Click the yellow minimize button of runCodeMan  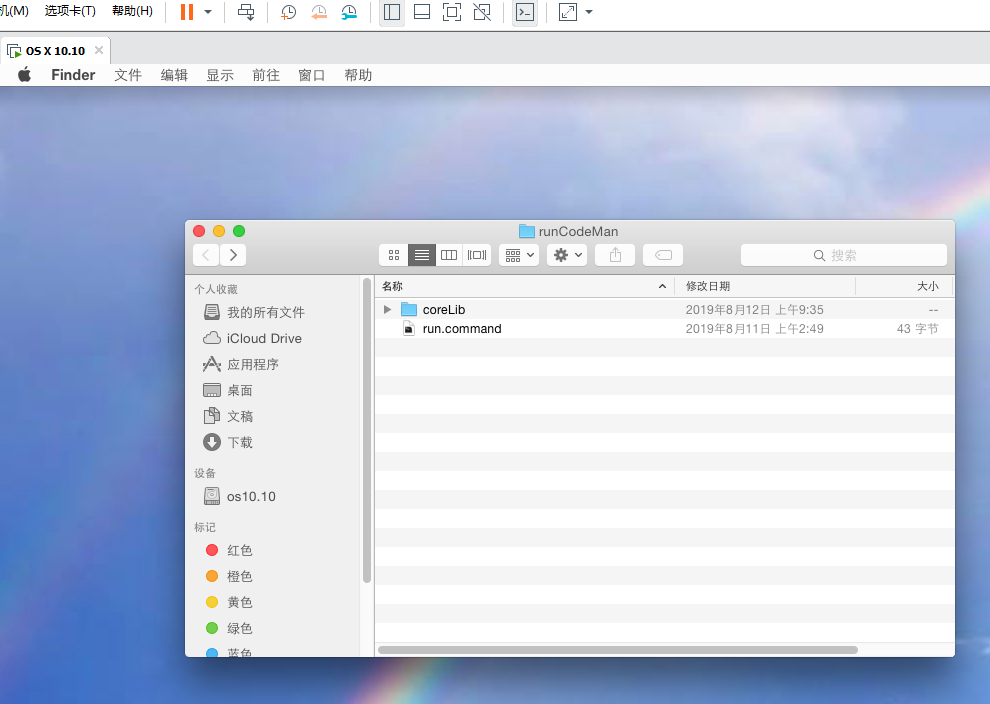click(x=219, y=231)
